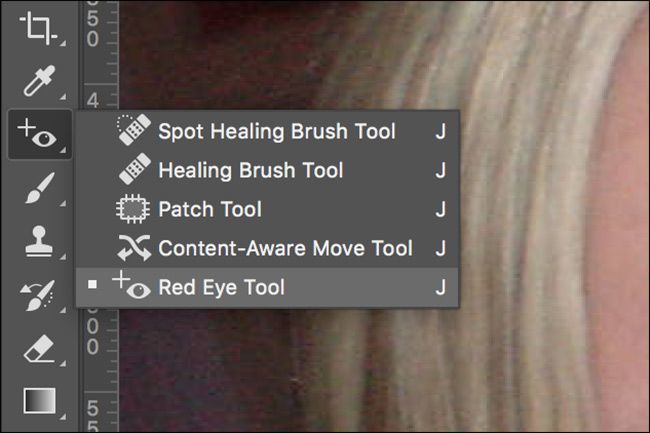This screenshot has width=650, height=433.
Task: Click the Patch Tool icon in flyout
Action: click(133, 209)
